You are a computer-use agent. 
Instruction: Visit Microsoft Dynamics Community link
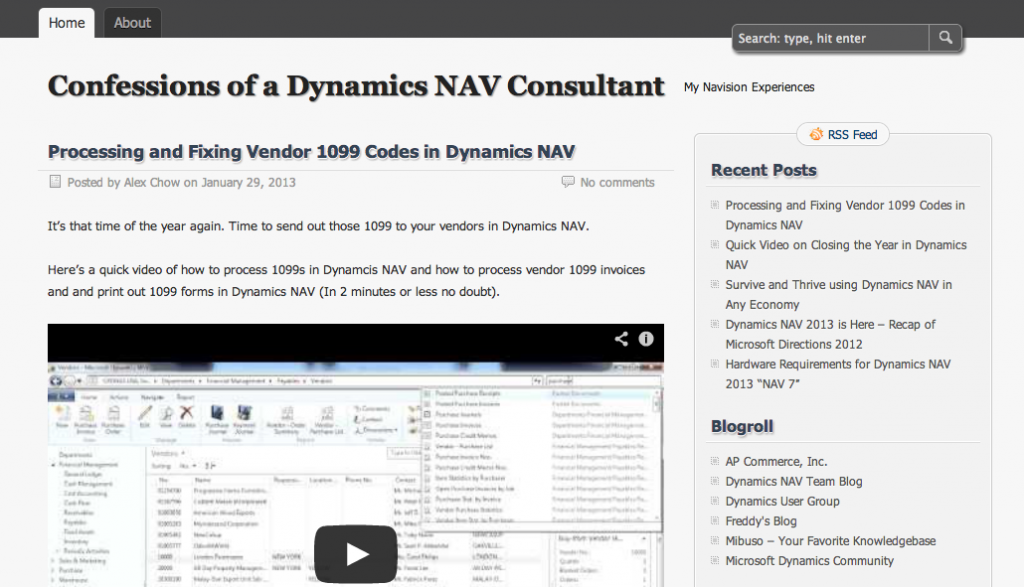[x=809, y=561]
